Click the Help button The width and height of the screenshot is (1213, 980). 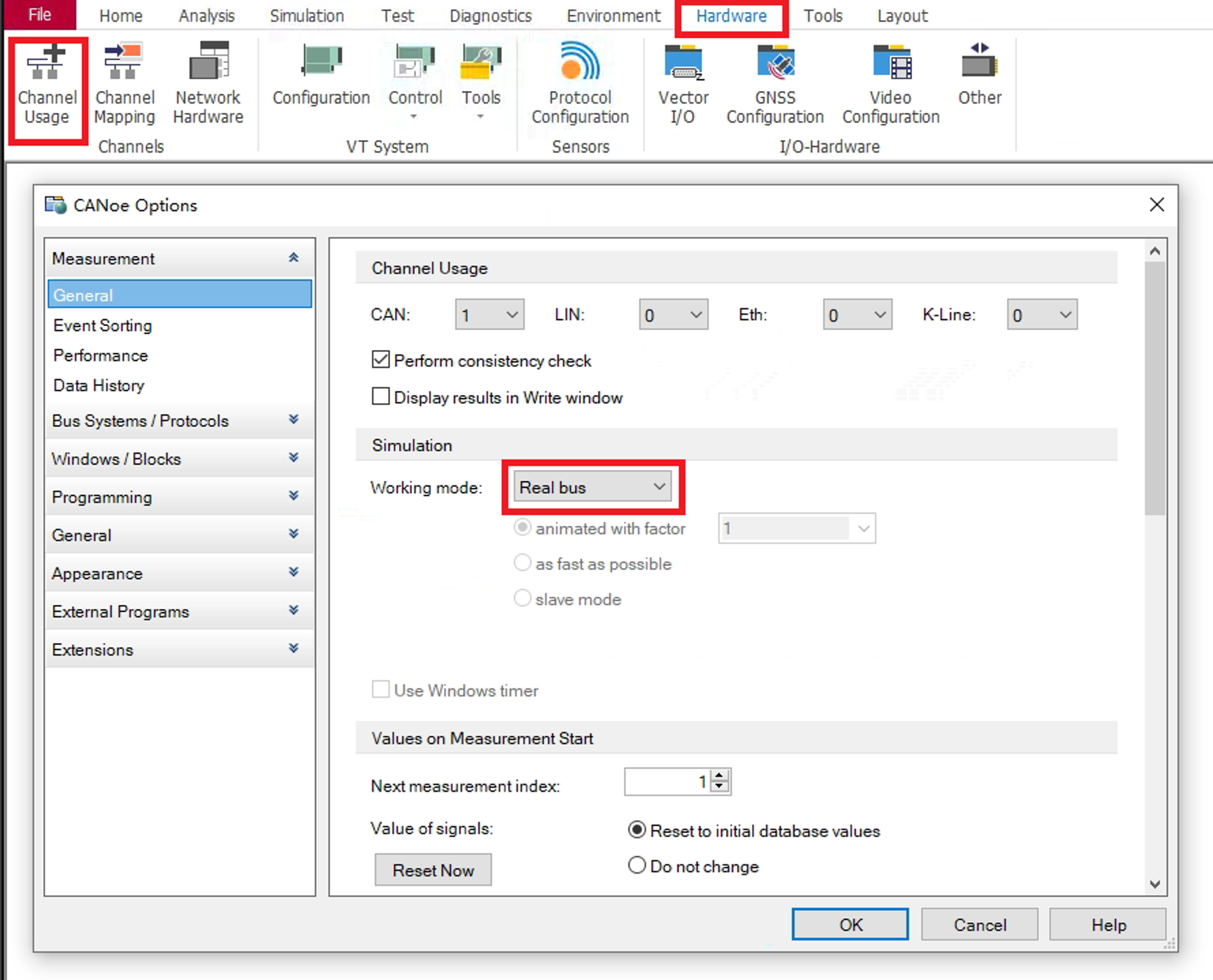(x=1108, y=924)
